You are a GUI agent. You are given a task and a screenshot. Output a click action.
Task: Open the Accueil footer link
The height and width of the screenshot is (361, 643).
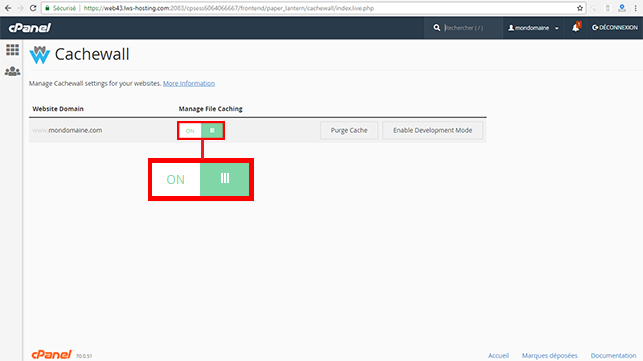[499, 355]
